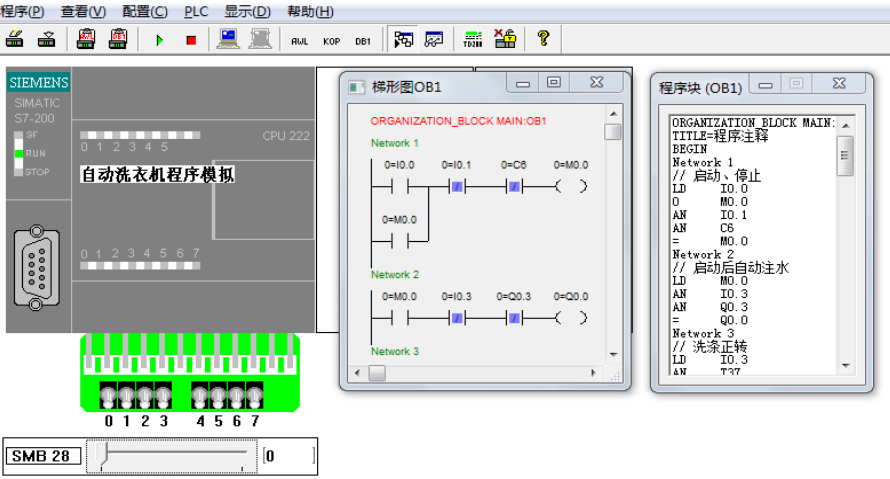Flip input switch 2
The width and height of the screenshot is (890, 479).
click(x=145, y=395)
